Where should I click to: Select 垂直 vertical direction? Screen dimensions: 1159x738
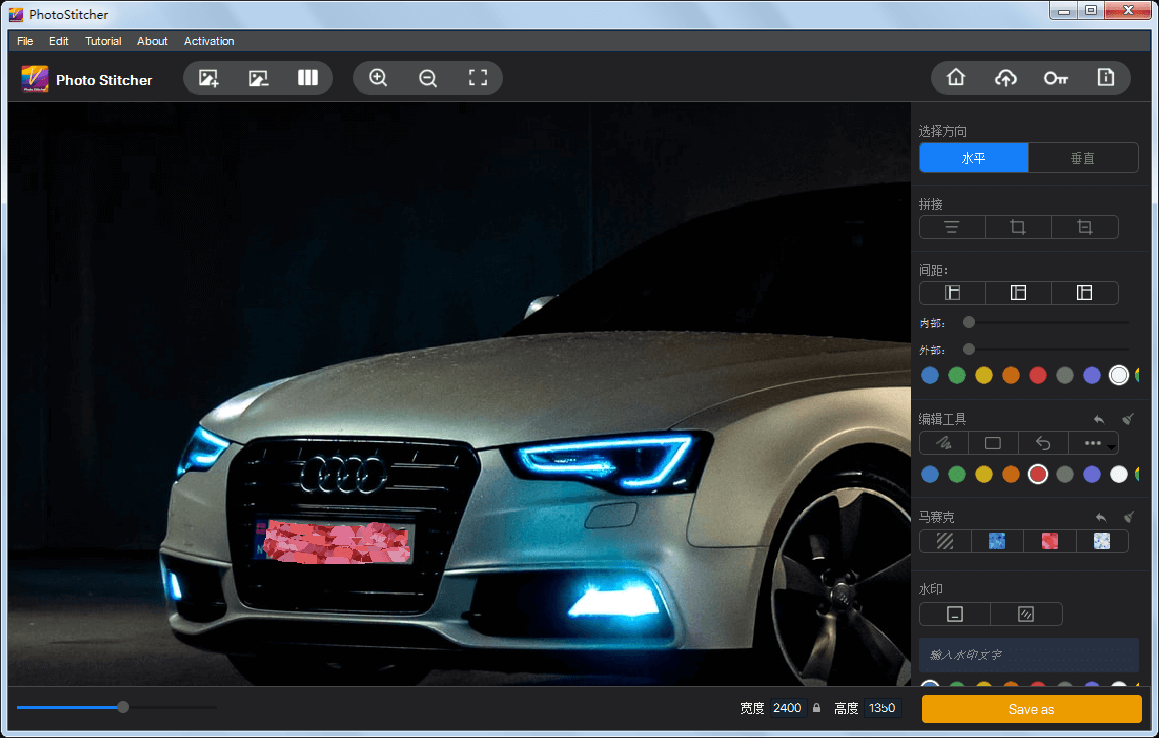click(1083, 158)
